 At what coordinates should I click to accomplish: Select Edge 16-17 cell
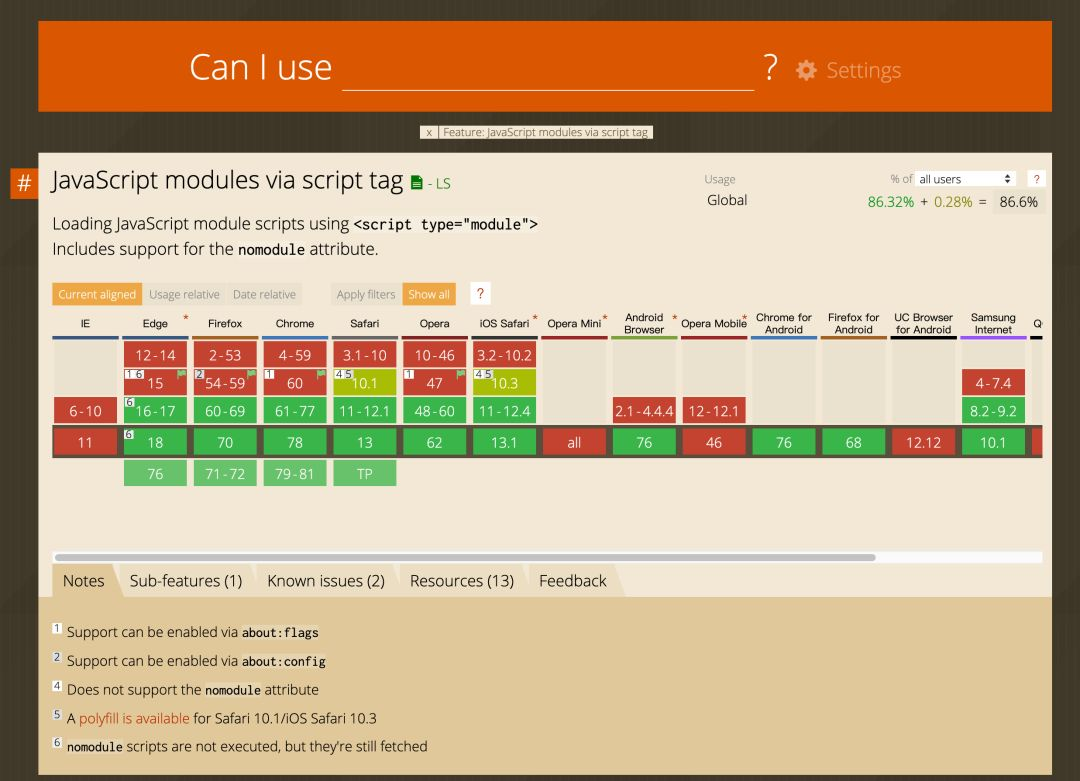tap(155, 411)
